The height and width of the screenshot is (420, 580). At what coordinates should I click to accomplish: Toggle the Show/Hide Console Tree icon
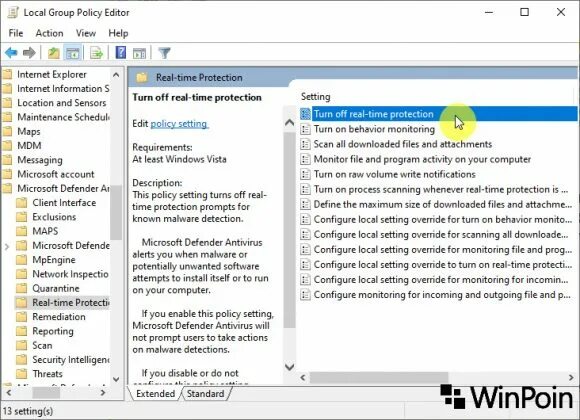[x=72, y=53]
